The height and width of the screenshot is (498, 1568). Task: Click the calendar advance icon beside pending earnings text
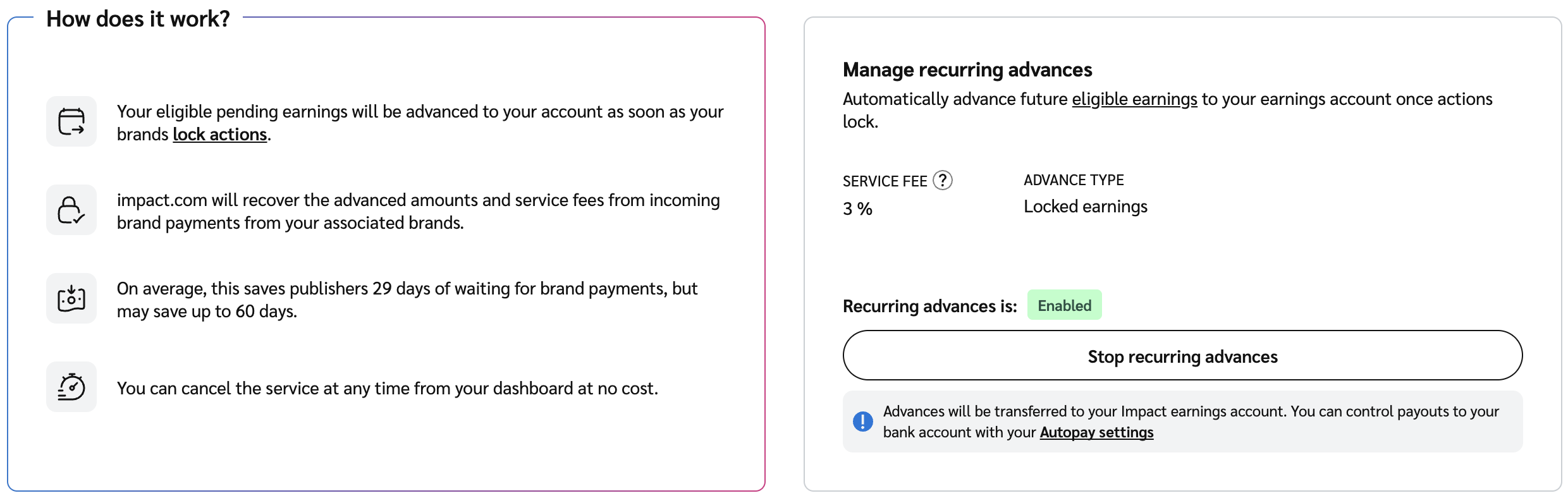point(71,121)
